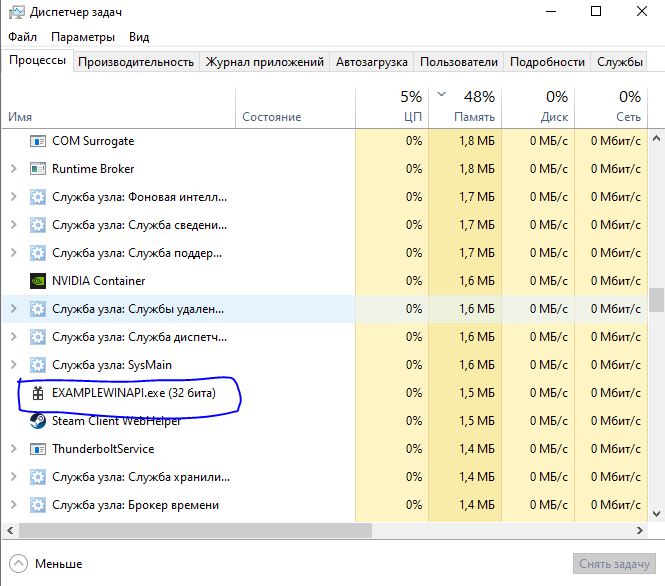Sort by the Память column header
Viewport: 665px width, 586px height.
465,108
